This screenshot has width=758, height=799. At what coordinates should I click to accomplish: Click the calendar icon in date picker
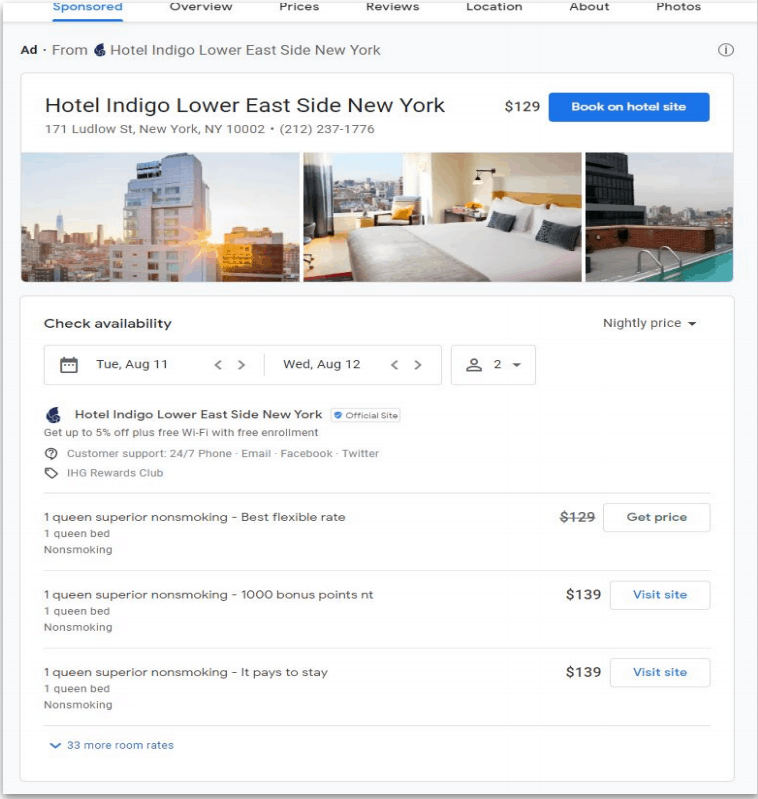[x=69, y=365]
